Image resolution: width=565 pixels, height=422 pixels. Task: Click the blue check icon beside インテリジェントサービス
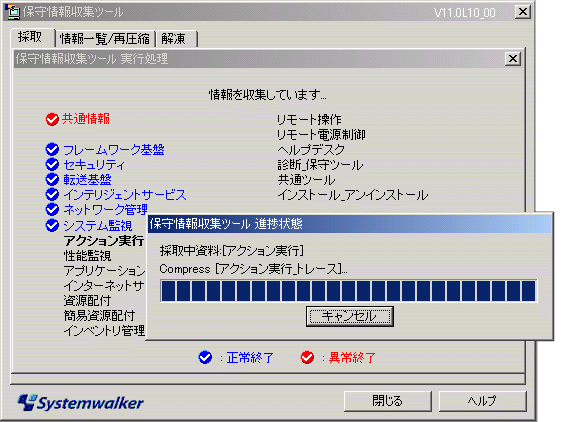(x=52, y=194)
